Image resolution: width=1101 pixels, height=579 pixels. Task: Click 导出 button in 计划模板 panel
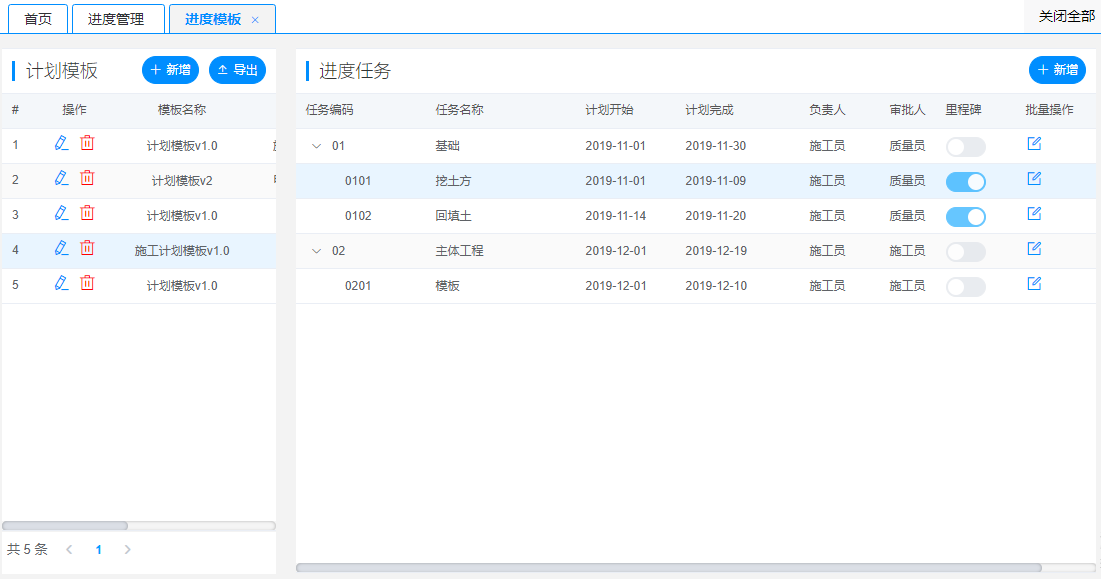pyautogui.click(x=237, y=70)
